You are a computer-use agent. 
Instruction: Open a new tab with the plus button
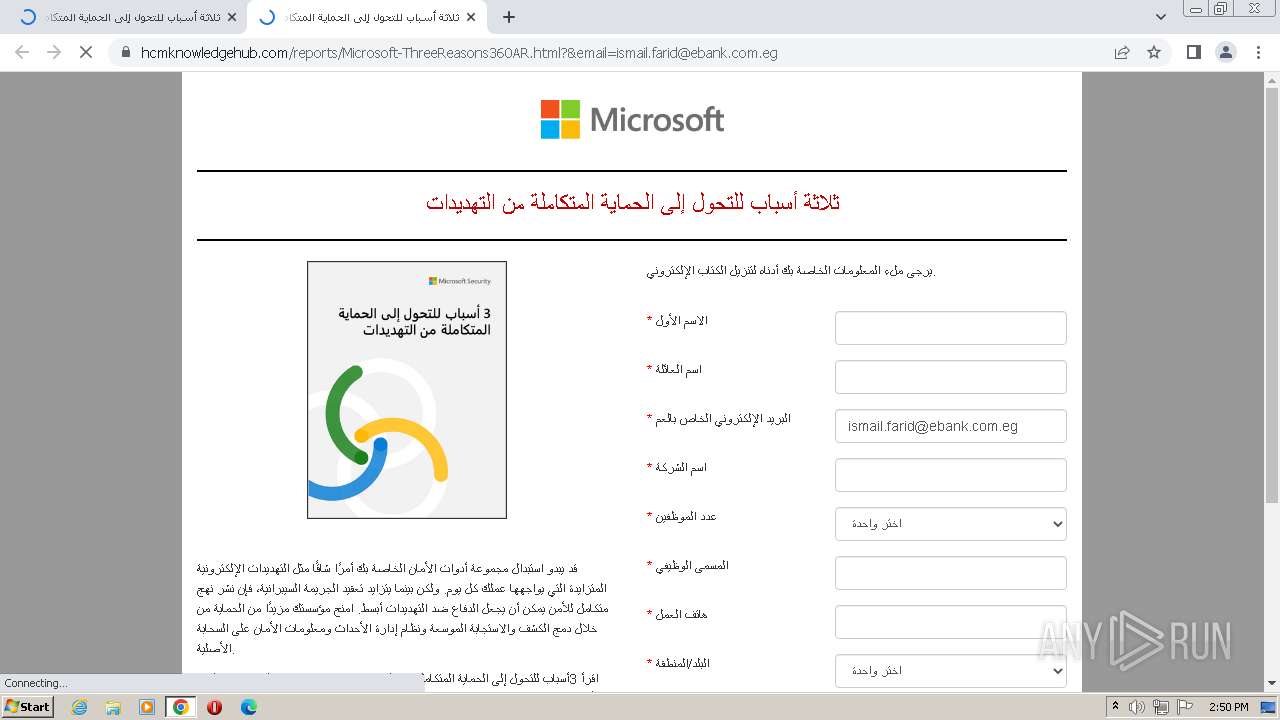click(x=509, y=17)
